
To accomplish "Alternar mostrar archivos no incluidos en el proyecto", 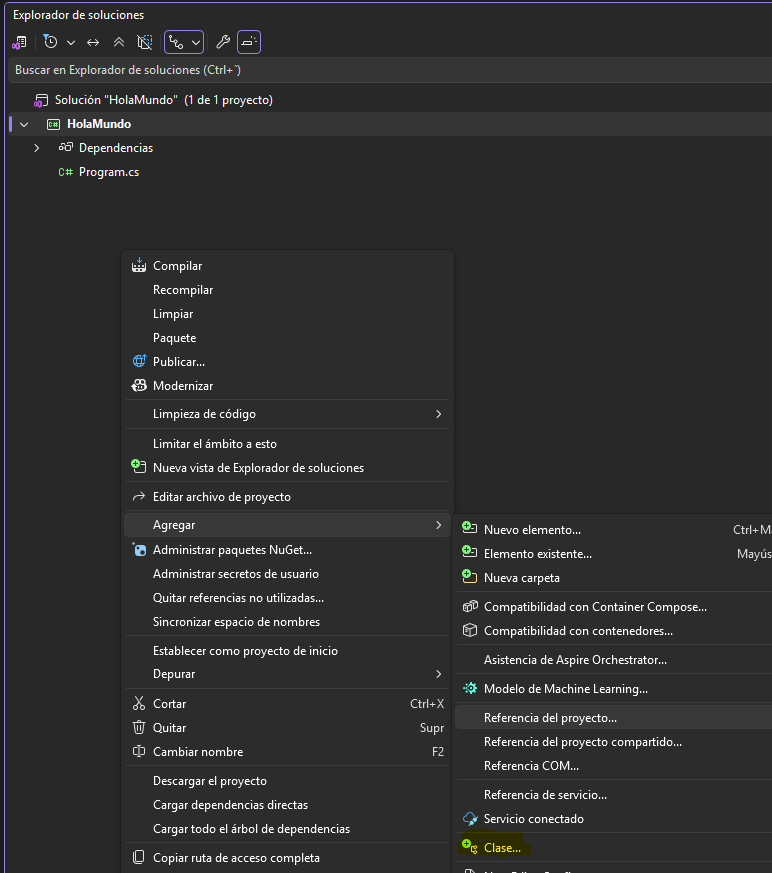I will [143, 42].
